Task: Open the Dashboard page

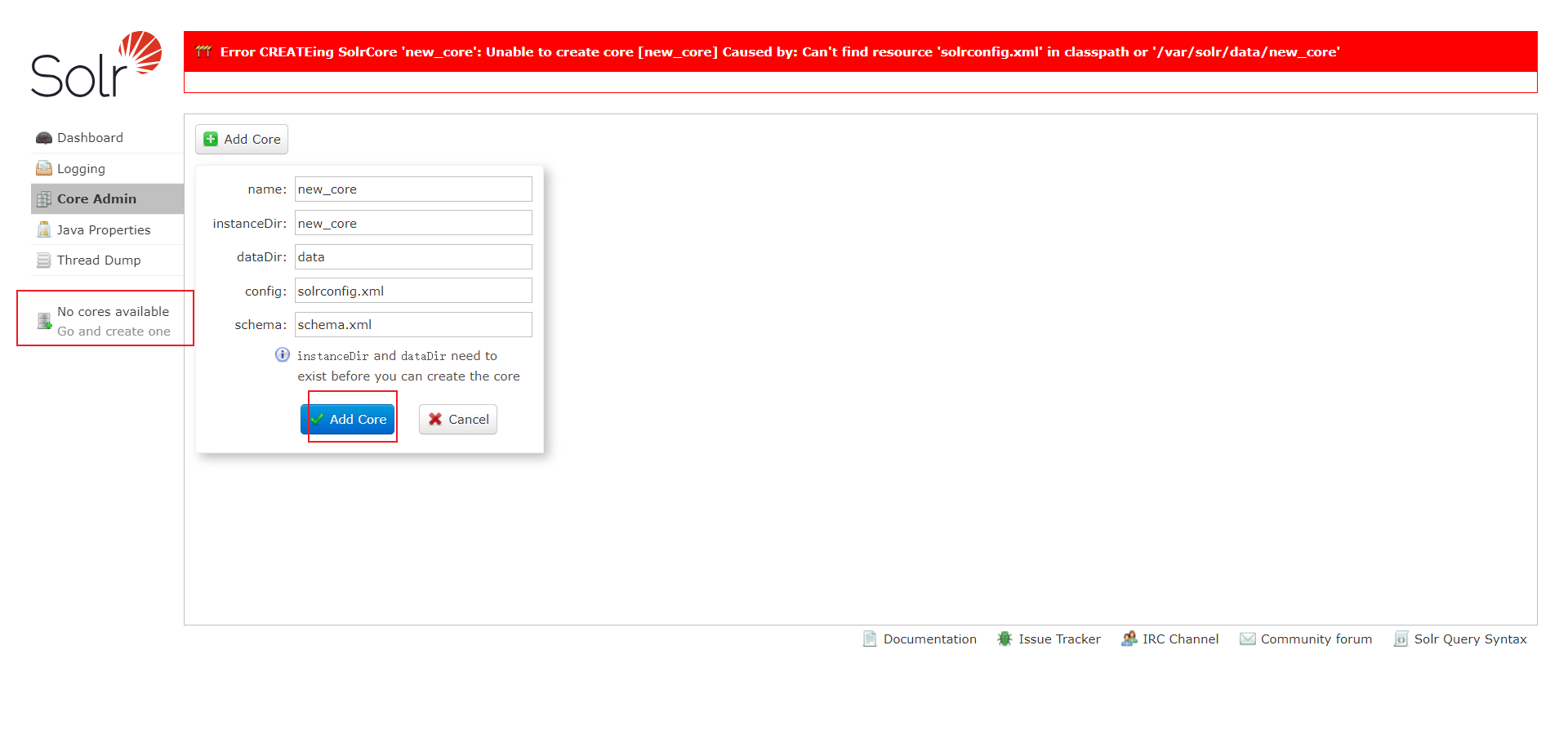Action: [x=107, y=138]
